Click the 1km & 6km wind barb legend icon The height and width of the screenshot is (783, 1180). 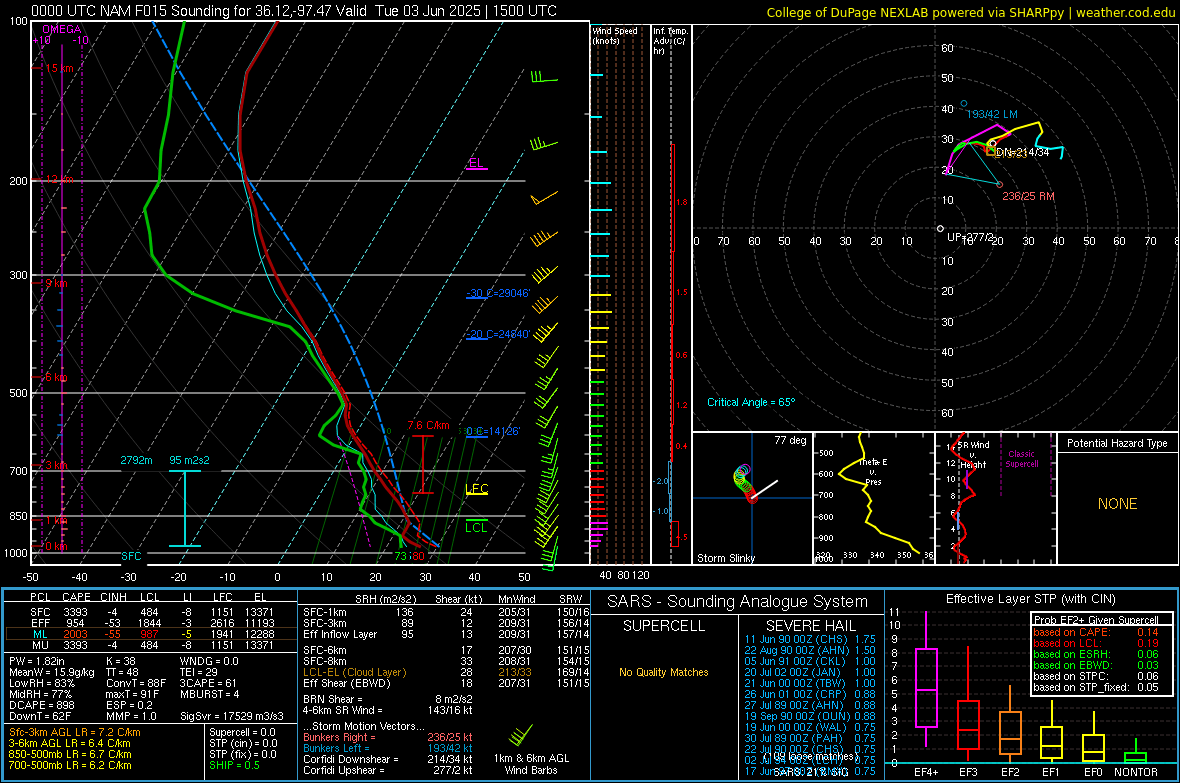pyautogui.click(x=520, y=734)
